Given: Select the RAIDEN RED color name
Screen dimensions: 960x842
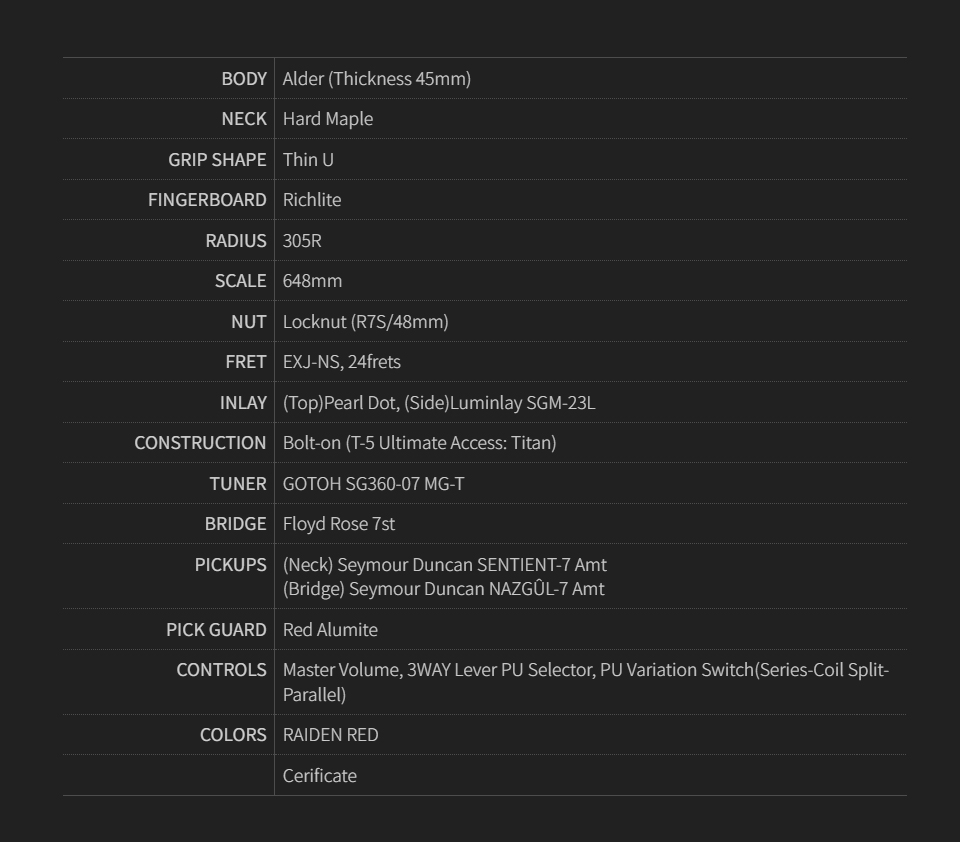Looking at the screenshot, I should tap(330, 735).
